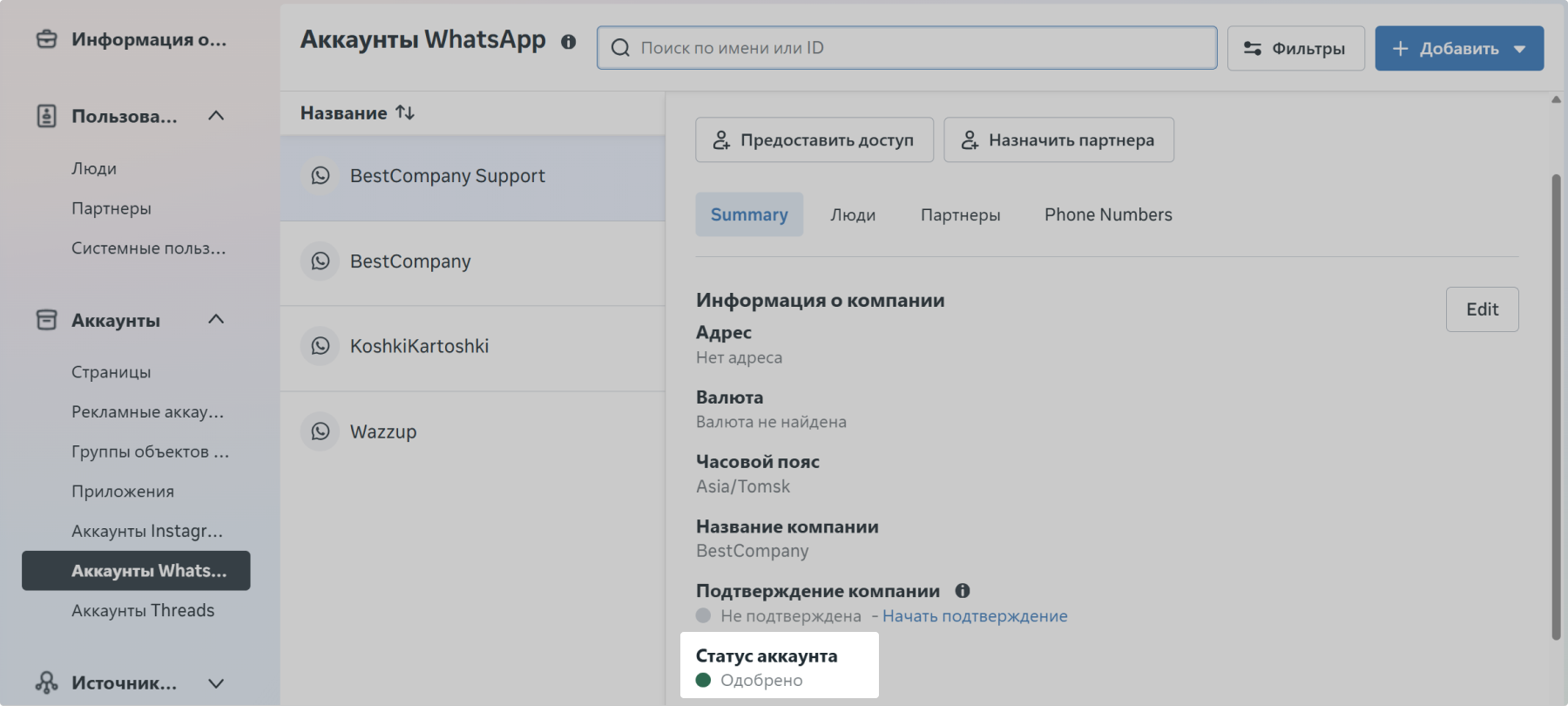Click the Edit button
Screen dimensions: 1568x706
1483,309
